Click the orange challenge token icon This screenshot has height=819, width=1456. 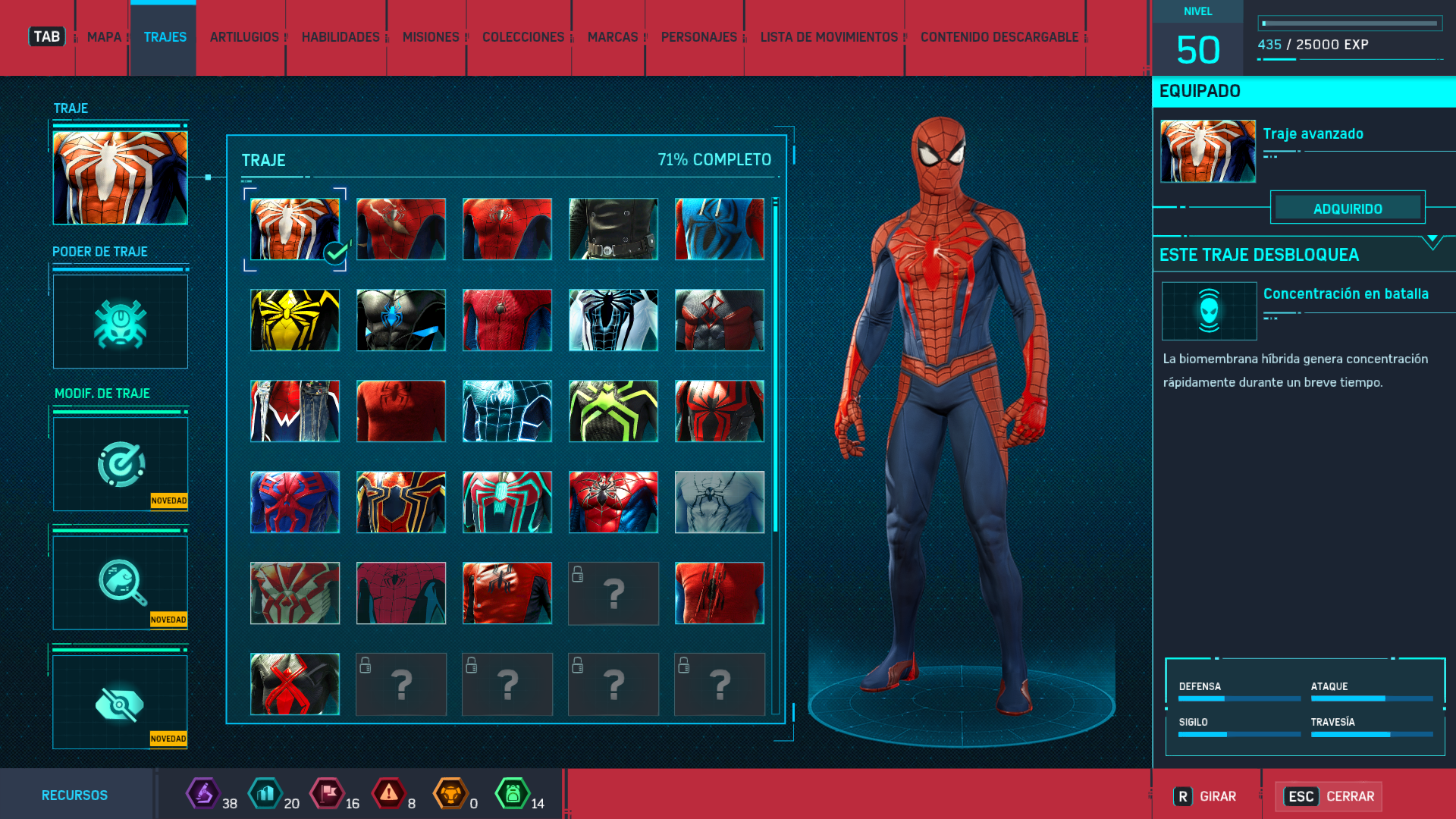tap(450, 794)
